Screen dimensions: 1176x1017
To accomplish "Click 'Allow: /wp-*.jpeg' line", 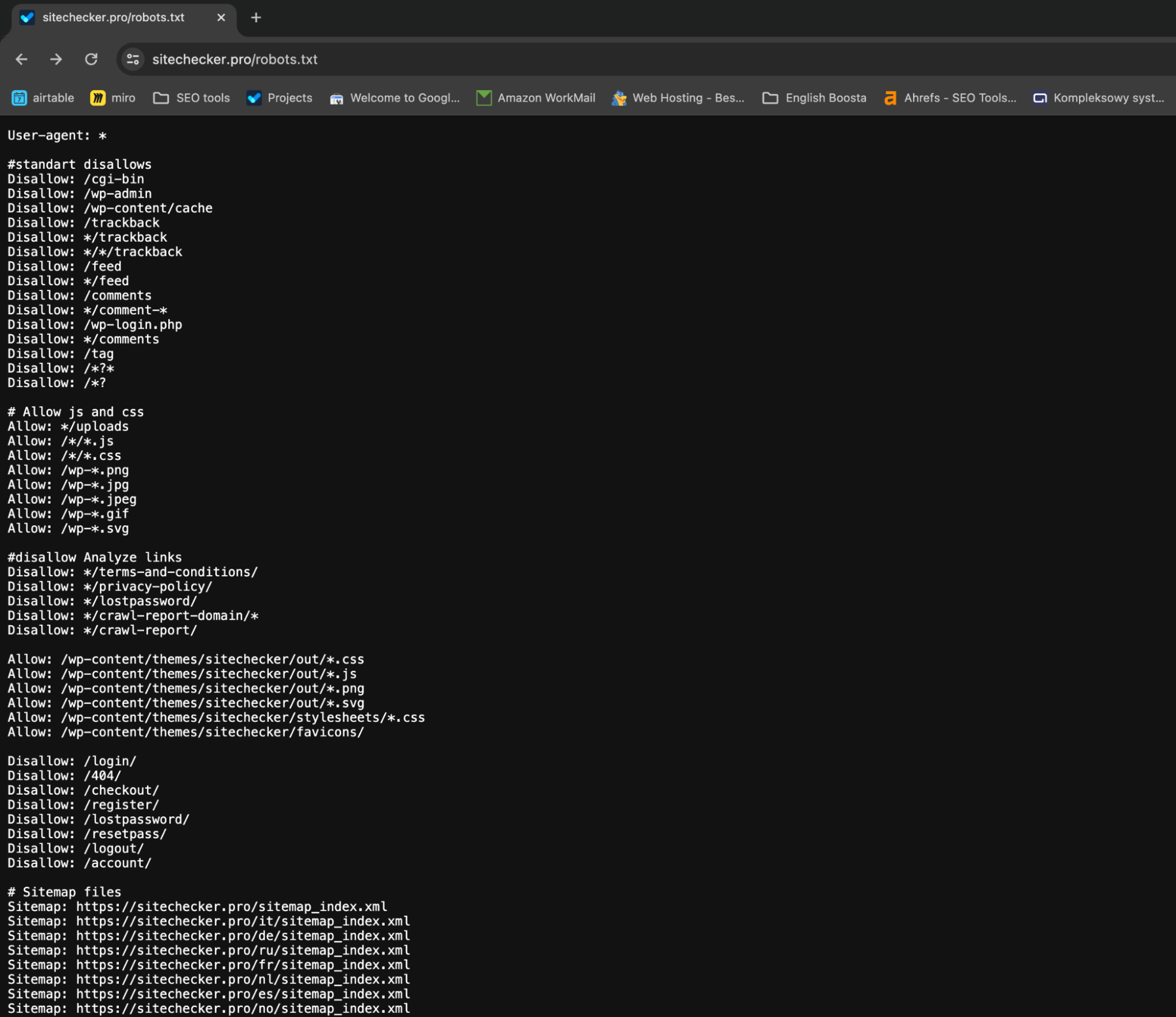I will pos(72,499).
